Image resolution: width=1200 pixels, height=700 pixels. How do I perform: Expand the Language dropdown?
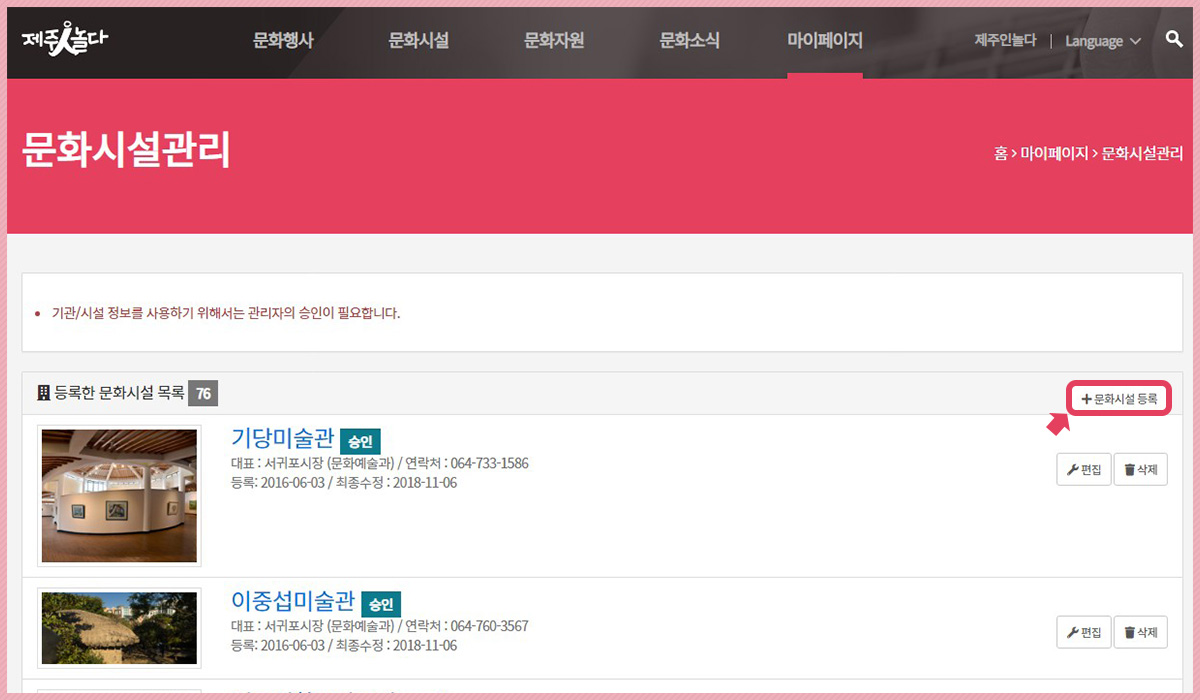1103,41
